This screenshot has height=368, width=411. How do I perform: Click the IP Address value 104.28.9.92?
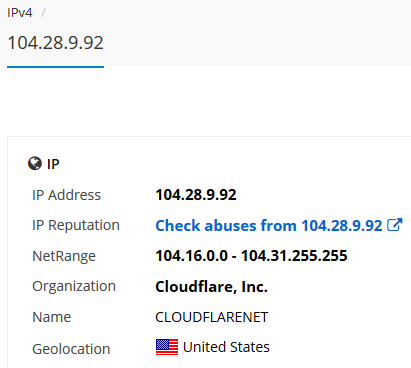point(196,195)
